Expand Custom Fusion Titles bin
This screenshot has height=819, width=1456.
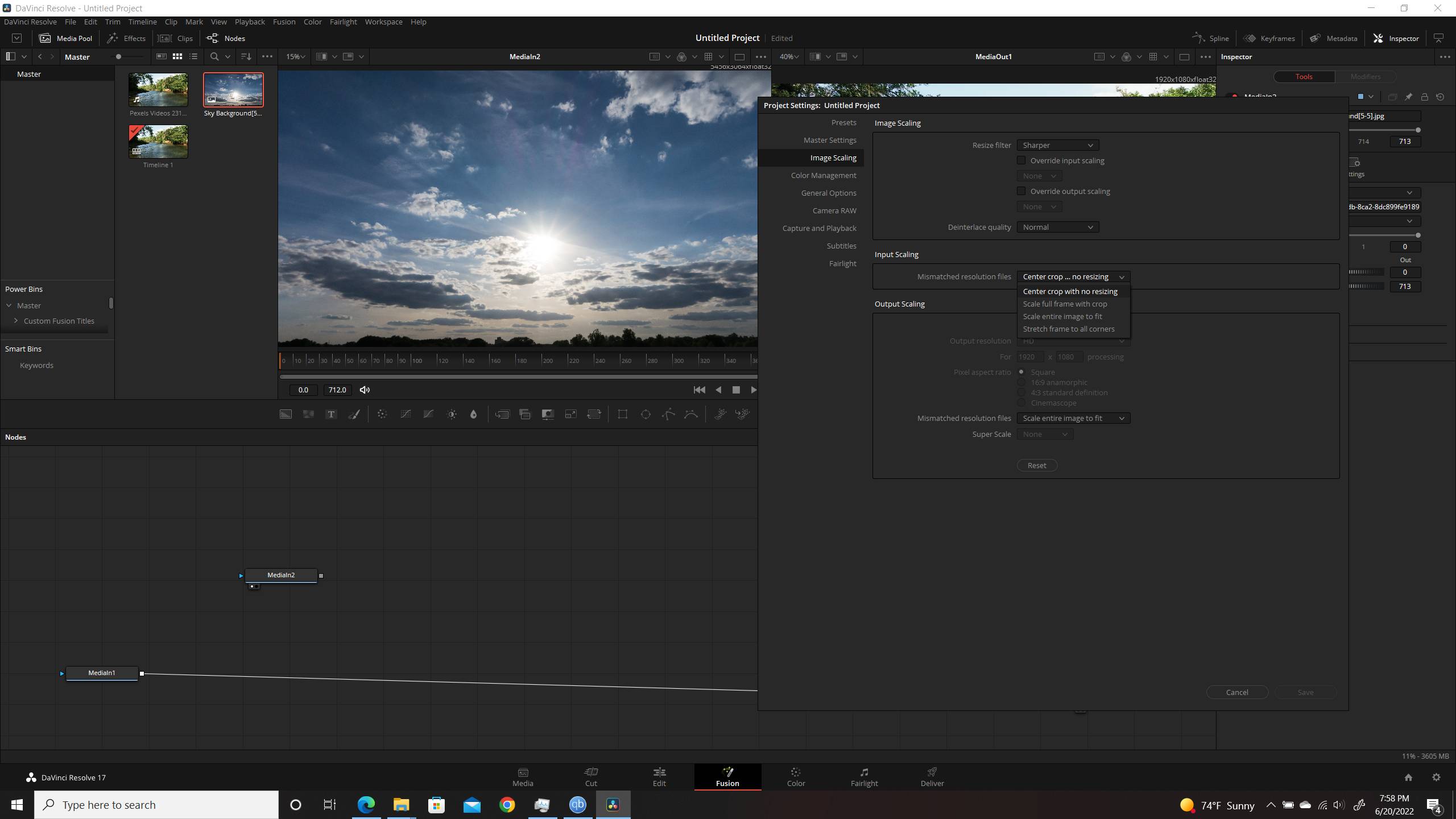tap(16, 321)
